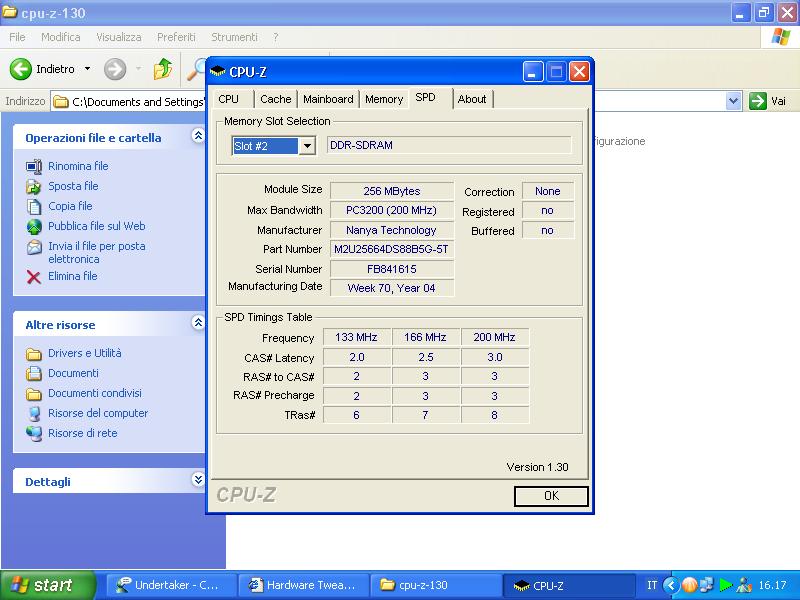
Task: Click Sposta file link
Action: pyautogui.click(x=73, y=186)
